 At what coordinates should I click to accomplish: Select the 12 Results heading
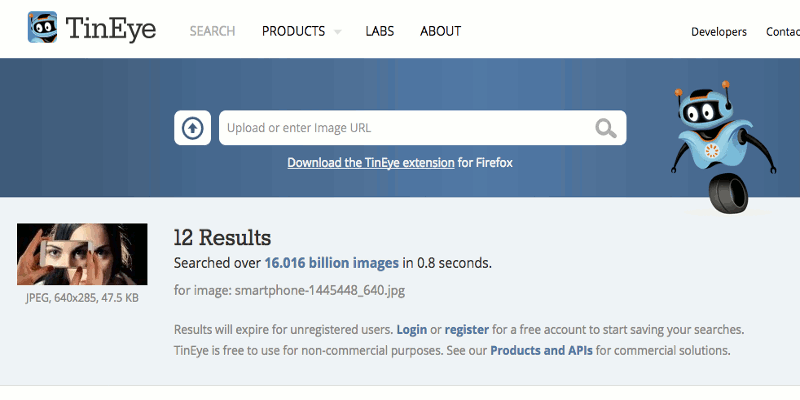click(x=222, y=238)
